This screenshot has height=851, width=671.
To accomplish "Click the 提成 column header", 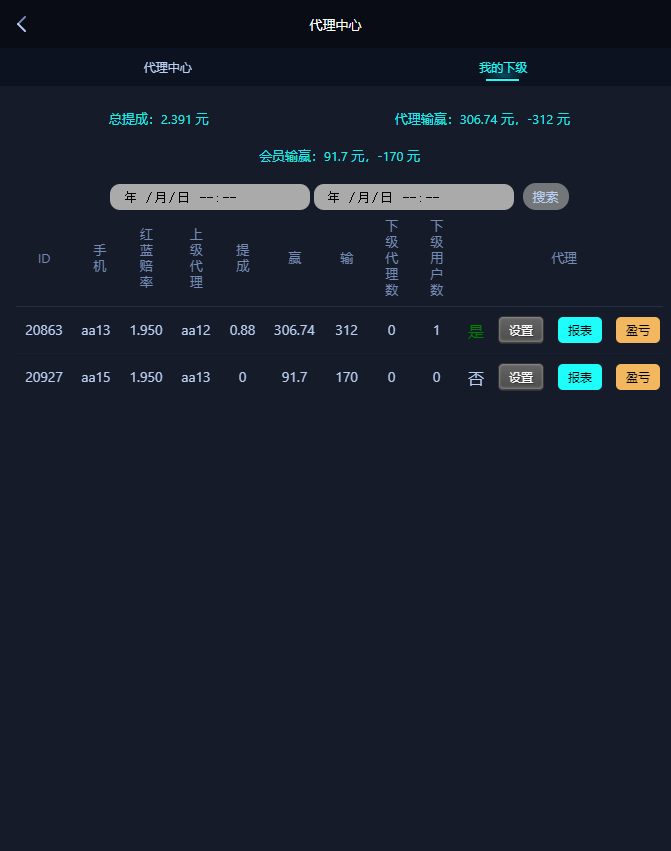I will tap(243, 258).
